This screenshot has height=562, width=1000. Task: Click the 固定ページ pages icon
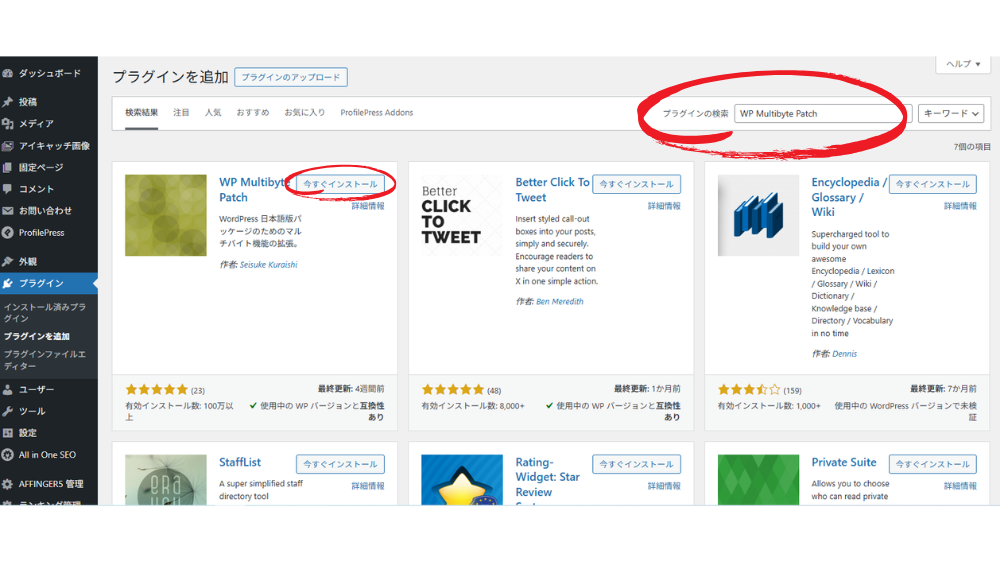(x=8, y=168)
